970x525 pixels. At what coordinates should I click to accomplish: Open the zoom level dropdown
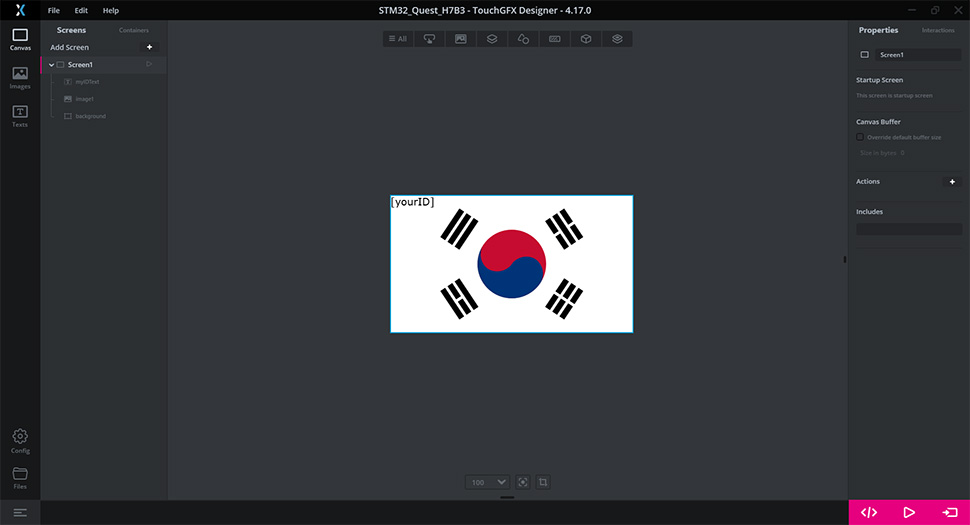[x=487, y=482]
